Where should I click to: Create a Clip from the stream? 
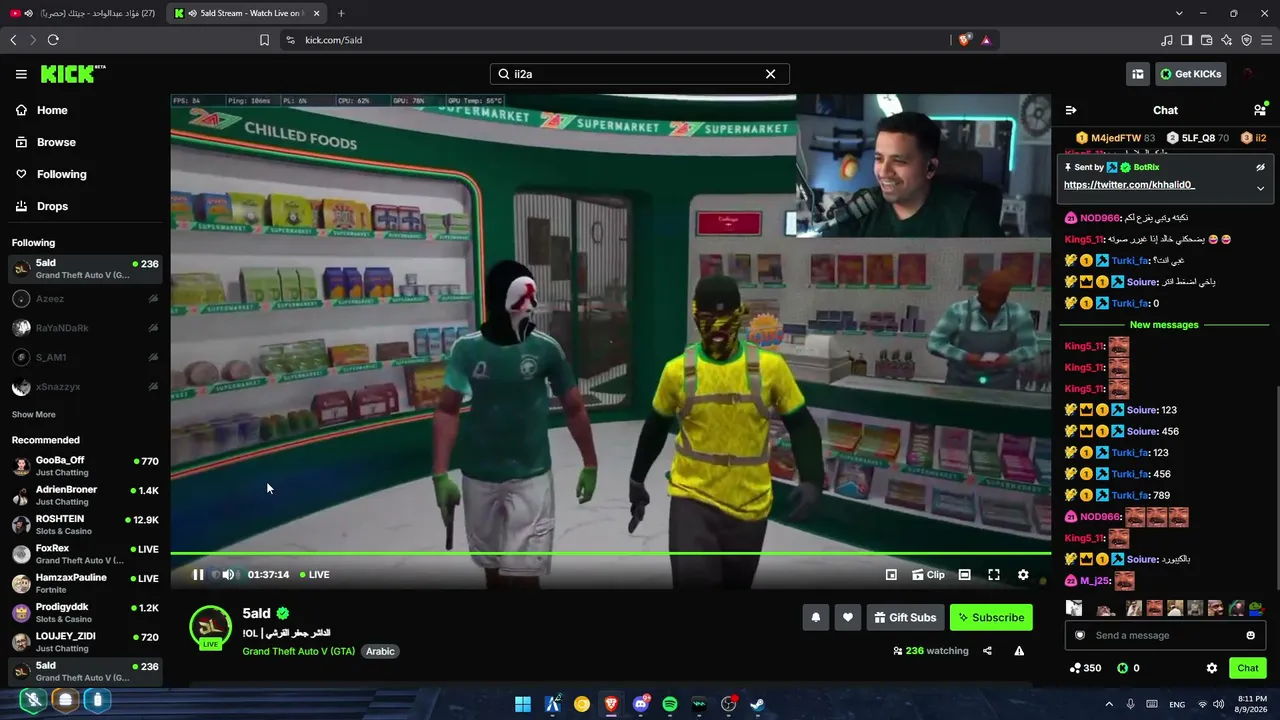click(x=928, y=574)
